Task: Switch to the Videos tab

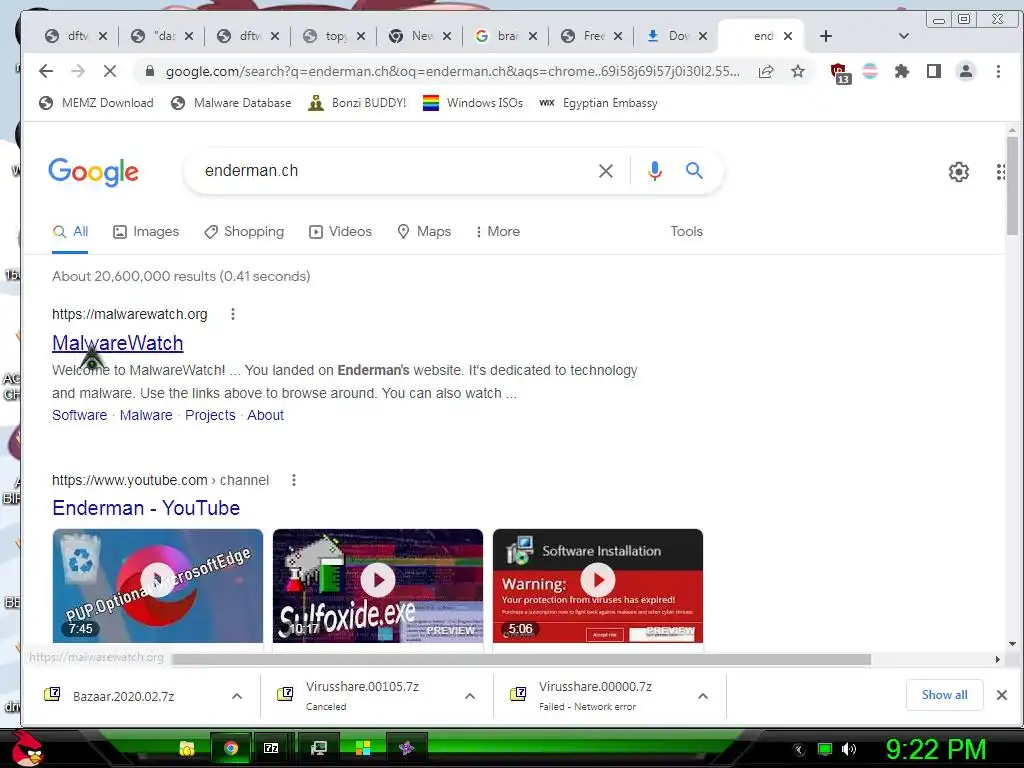Action: (340, 232)
